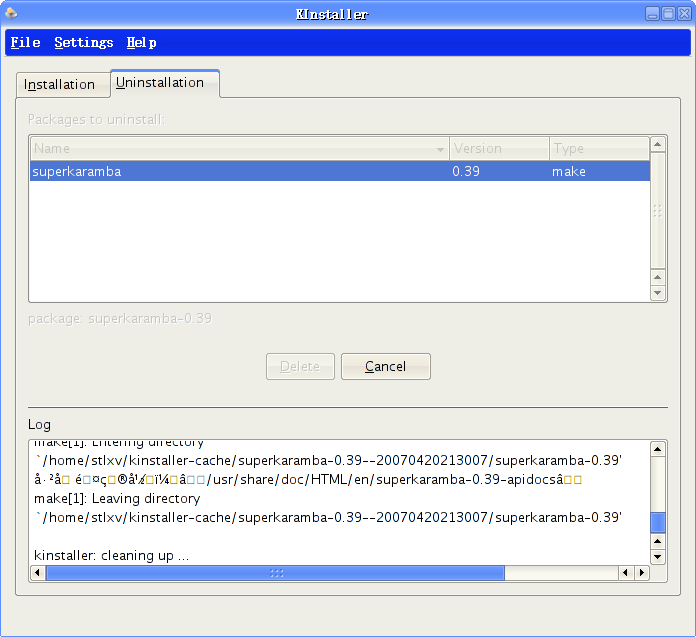The image size is (696, 637).
Task: Click package list vertical scrollbar track
Action: coord(657,211)
